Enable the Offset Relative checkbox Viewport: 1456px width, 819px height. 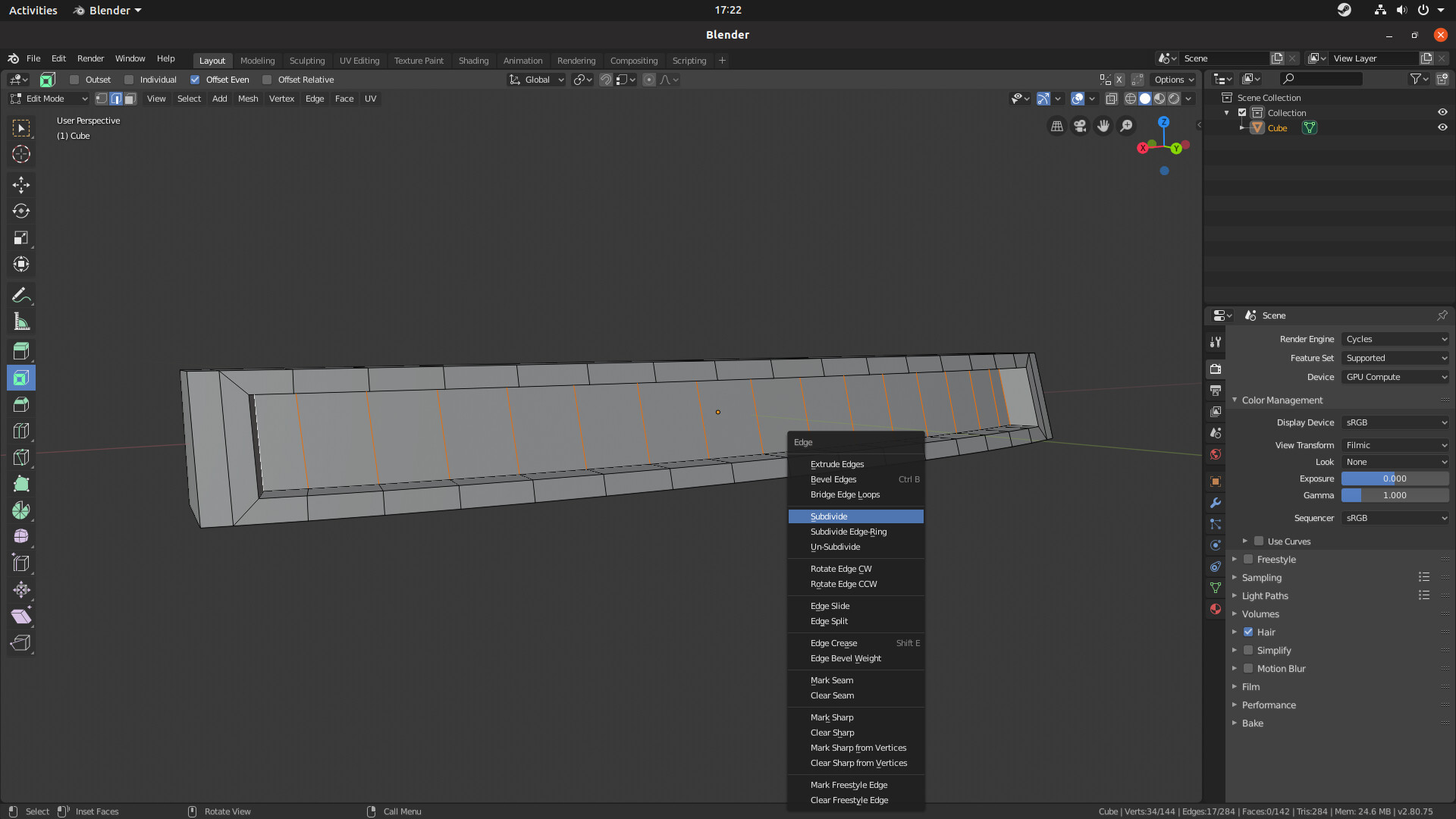click(x=267, y=80)
